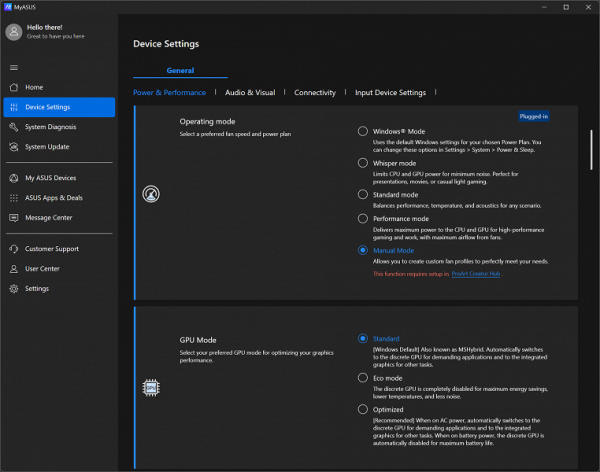This screenshot has height=472, width=600.
Task: Click the vertical scrollbar on right
Action: click(591, 150)
